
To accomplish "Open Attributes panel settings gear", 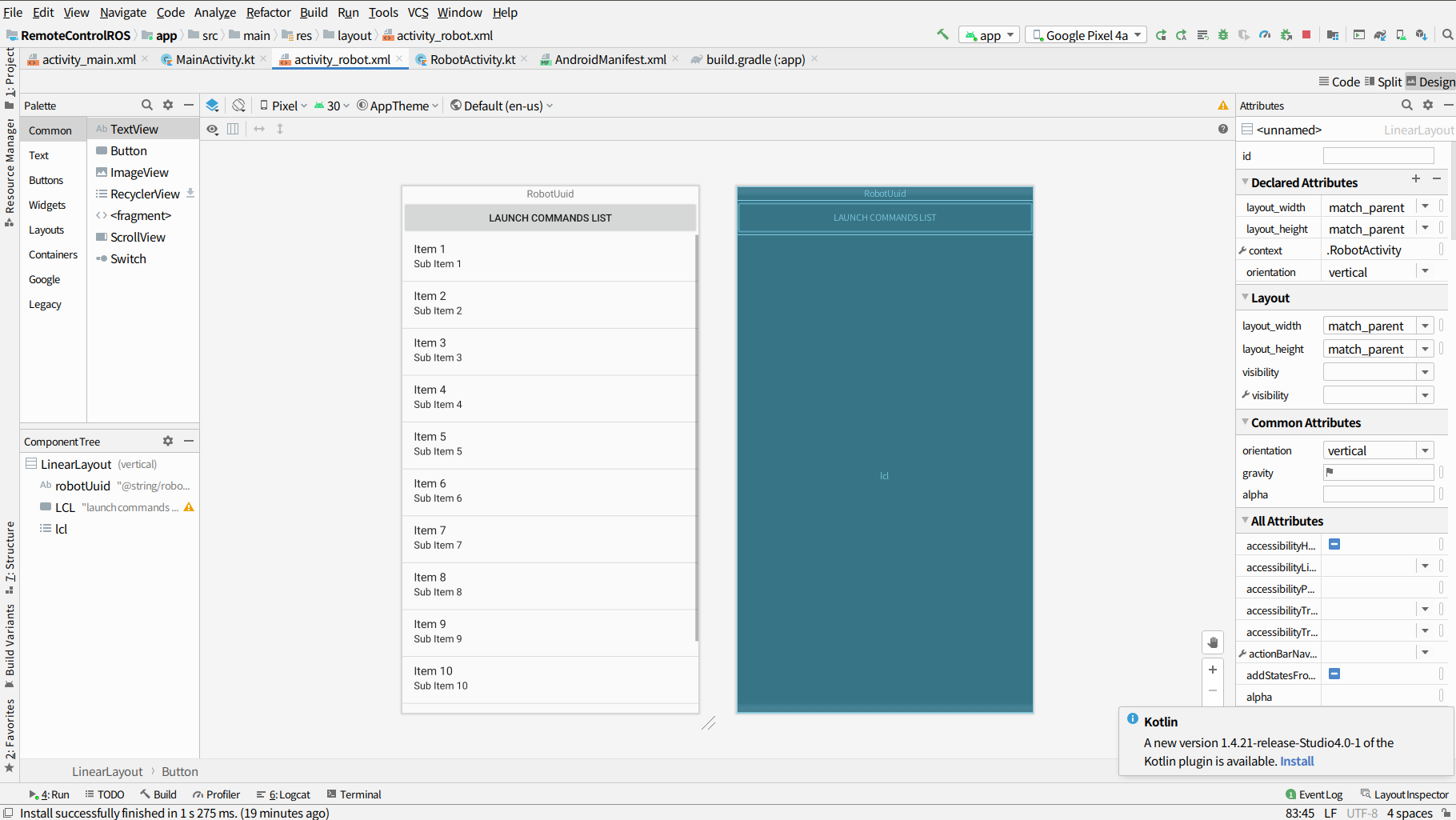I will [1428, 105].
